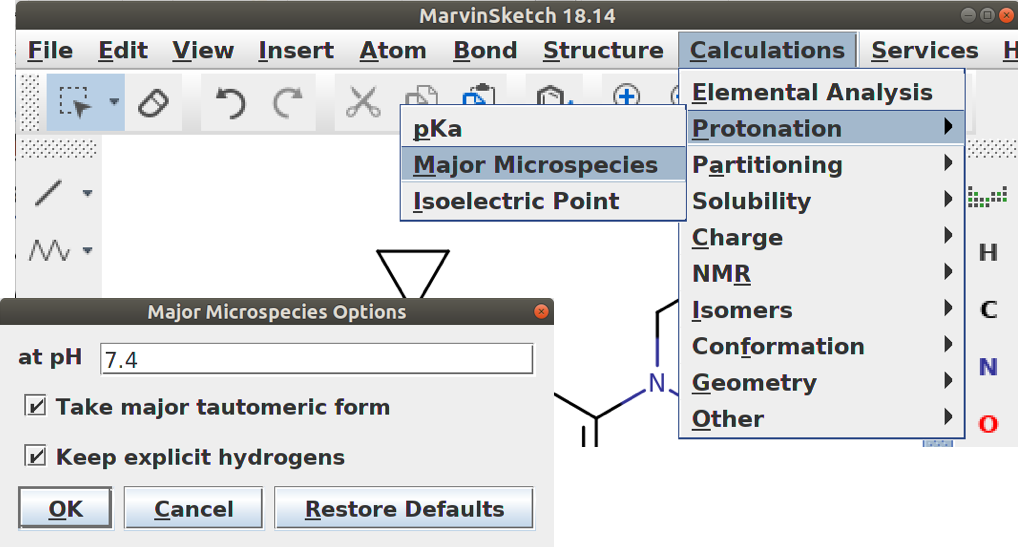This screenshot has width=1018, height=547.
Task: Open the View menu
Action: (203, 50)
